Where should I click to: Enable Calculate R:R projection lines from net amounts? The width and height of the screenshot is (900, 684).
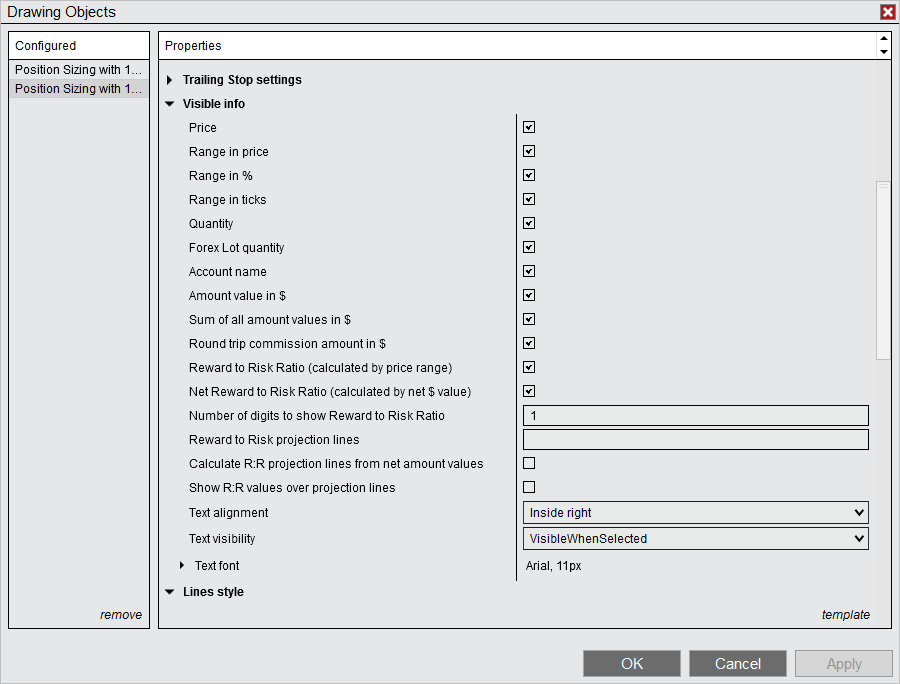click(528, 463)
